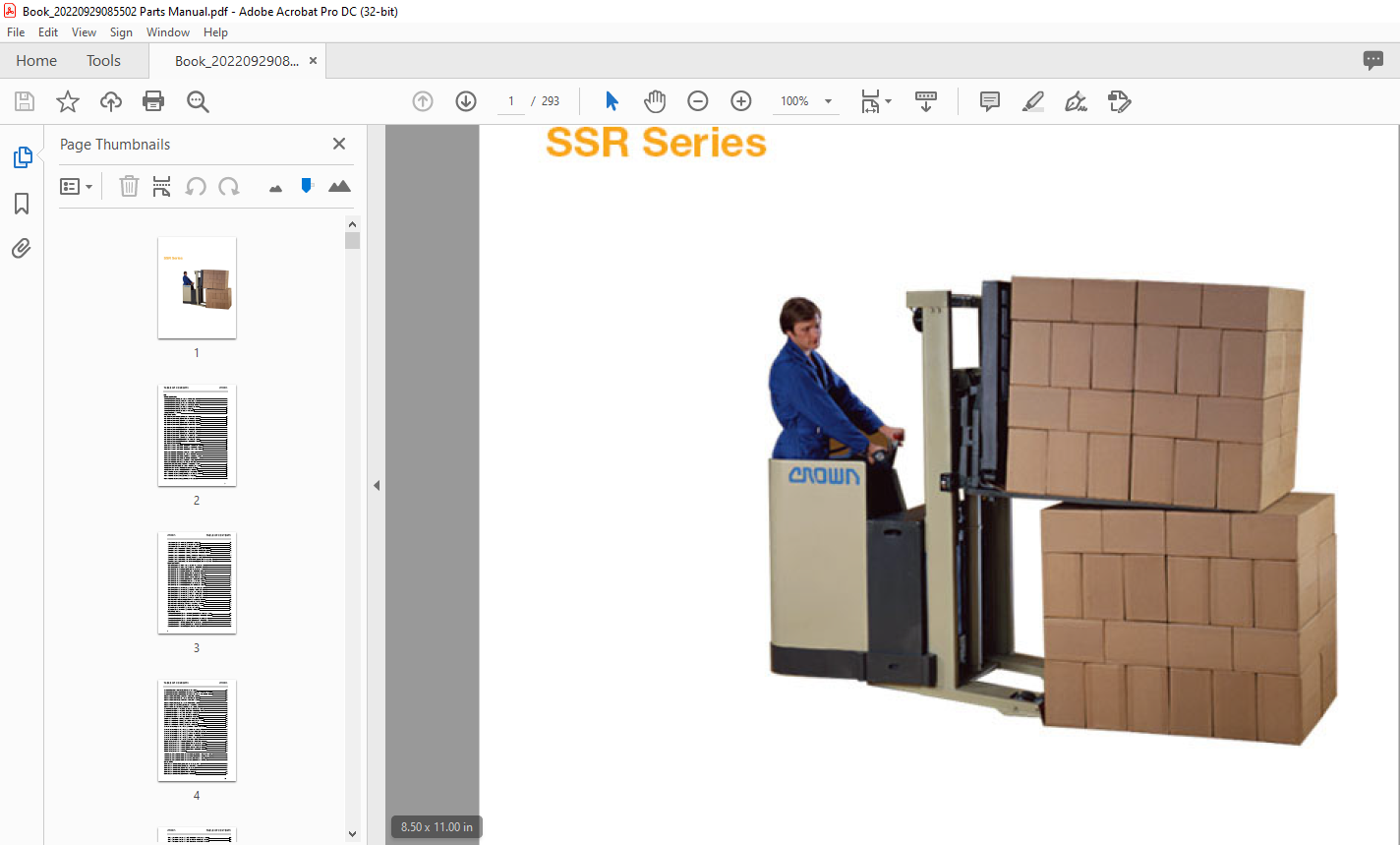This screenshot has width=1400, height=845.
Task: Open comments chat bubble icon at top right
Action: pyautogui.click(x=1373, y=61)
